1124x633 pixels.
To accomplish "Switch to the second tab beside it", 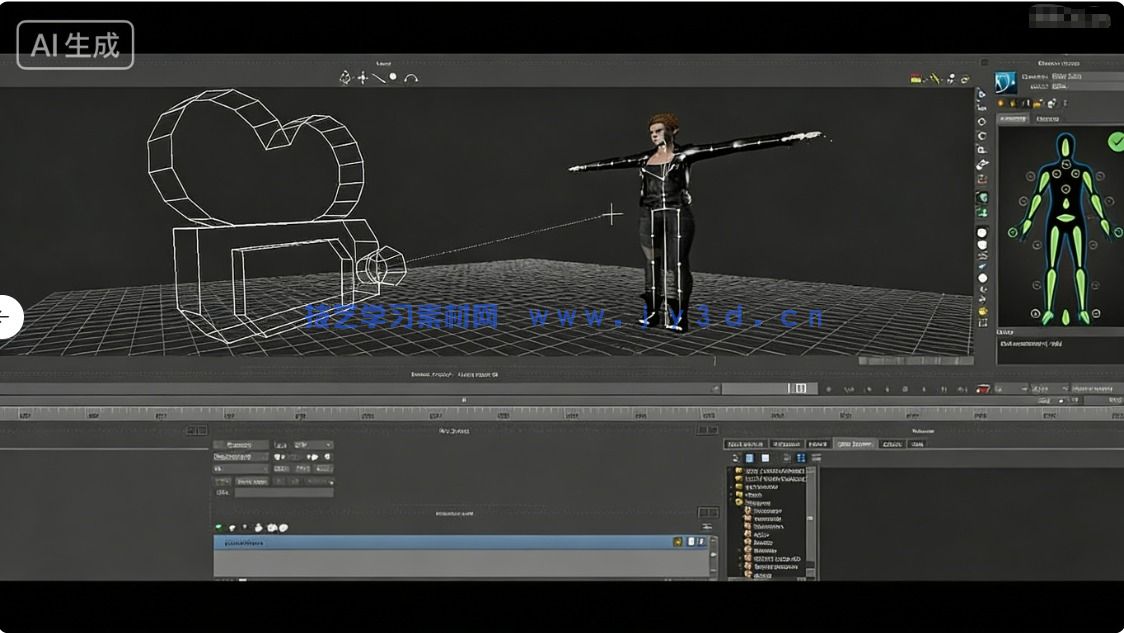I will pos(1047,118).
